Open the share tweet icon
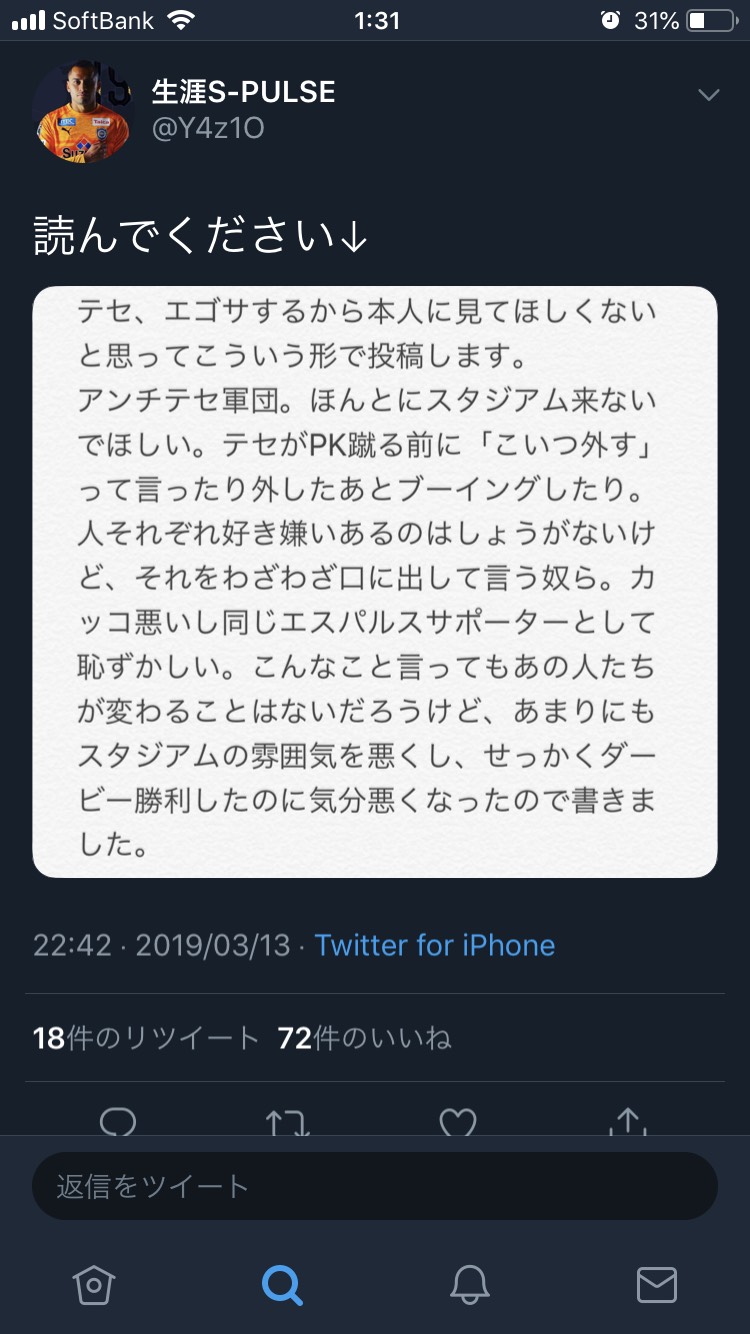Screen dimensions: 750x1334 (x=628, y=1122)
